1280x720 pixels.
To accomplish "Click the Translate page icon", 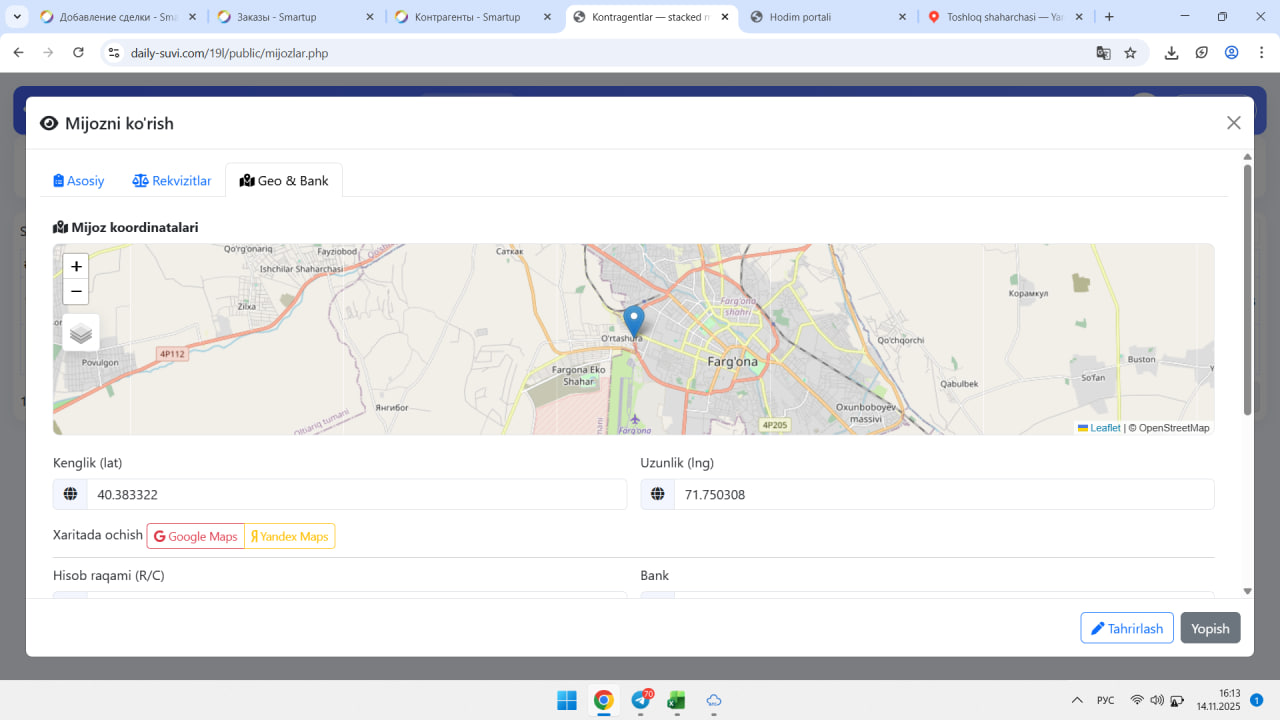I will (x=1103, y=53).
